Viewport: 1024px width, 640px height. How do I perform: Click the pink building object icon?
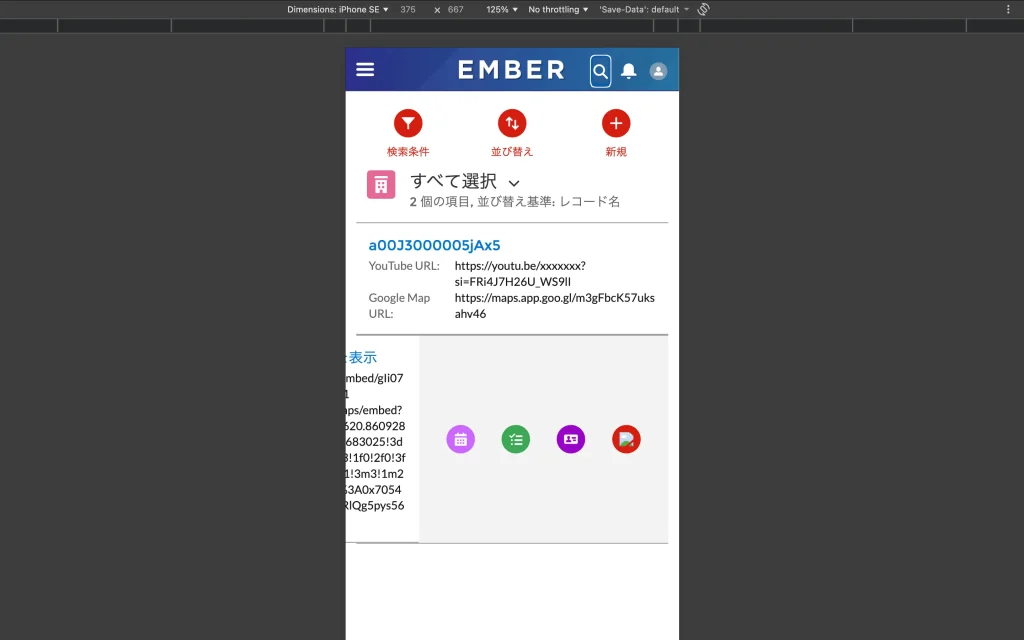(381, 184)
